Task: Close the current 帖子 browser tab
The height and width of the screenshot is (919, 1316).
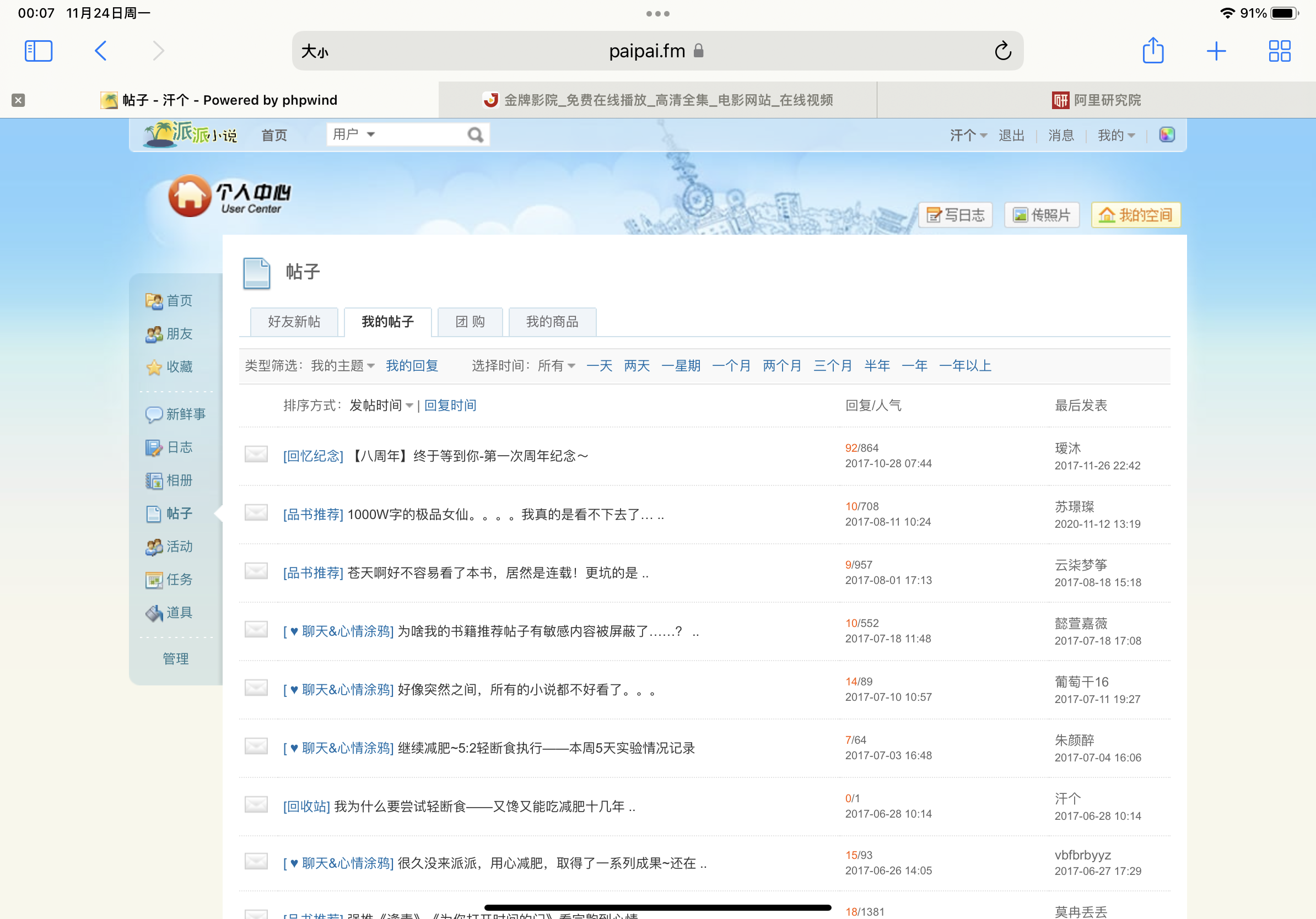Action: pyautogui.click(x=18, y=100)
